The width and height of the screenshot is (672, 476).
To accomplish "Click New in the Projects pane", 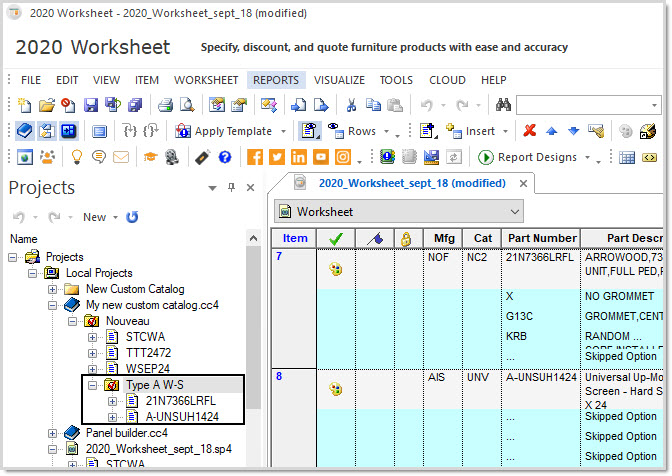I will click(94, 217).
